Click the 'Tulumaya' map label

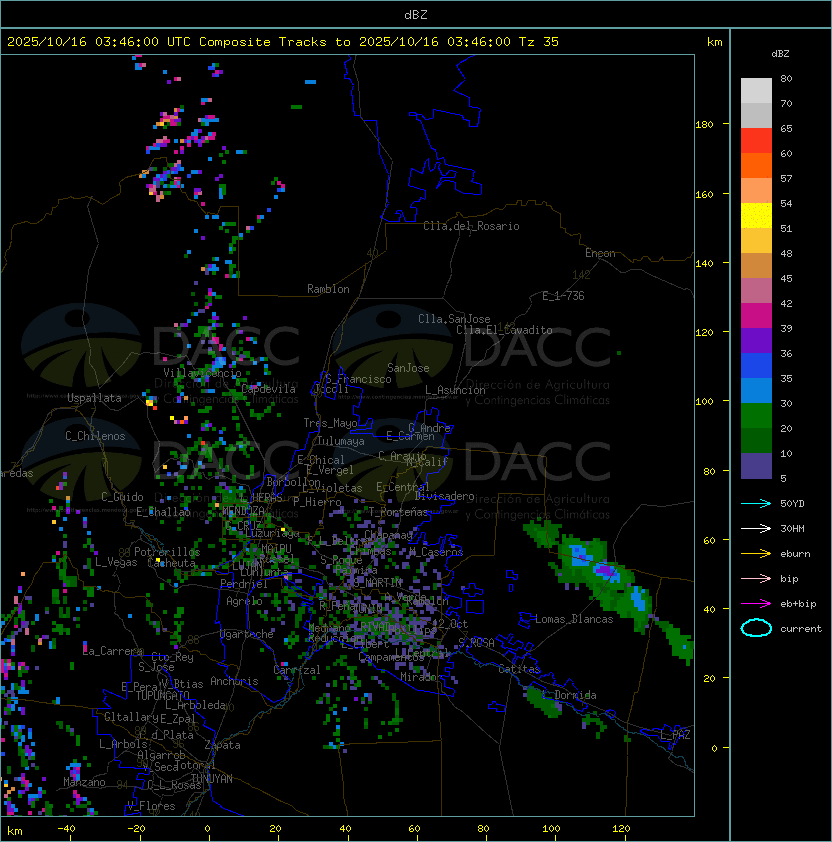[341, 441]
